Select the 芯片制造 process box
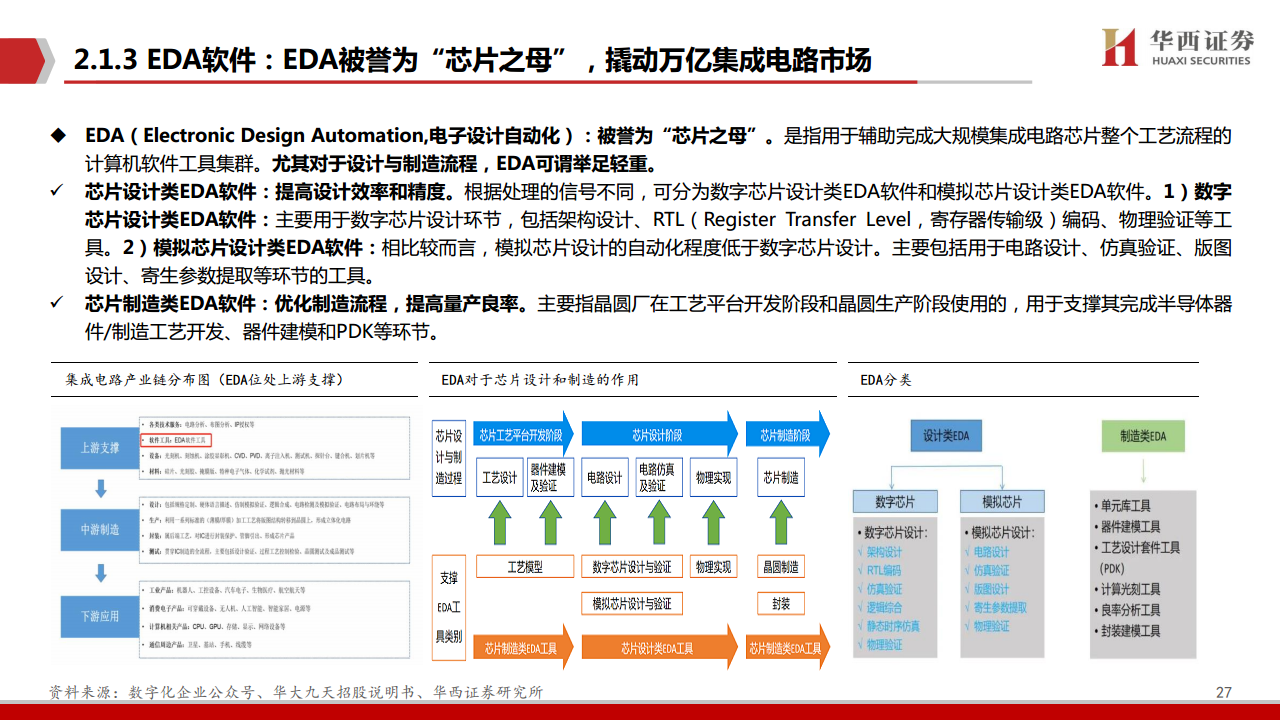This screenshot has width=1280, height=720. pos(781,478)
